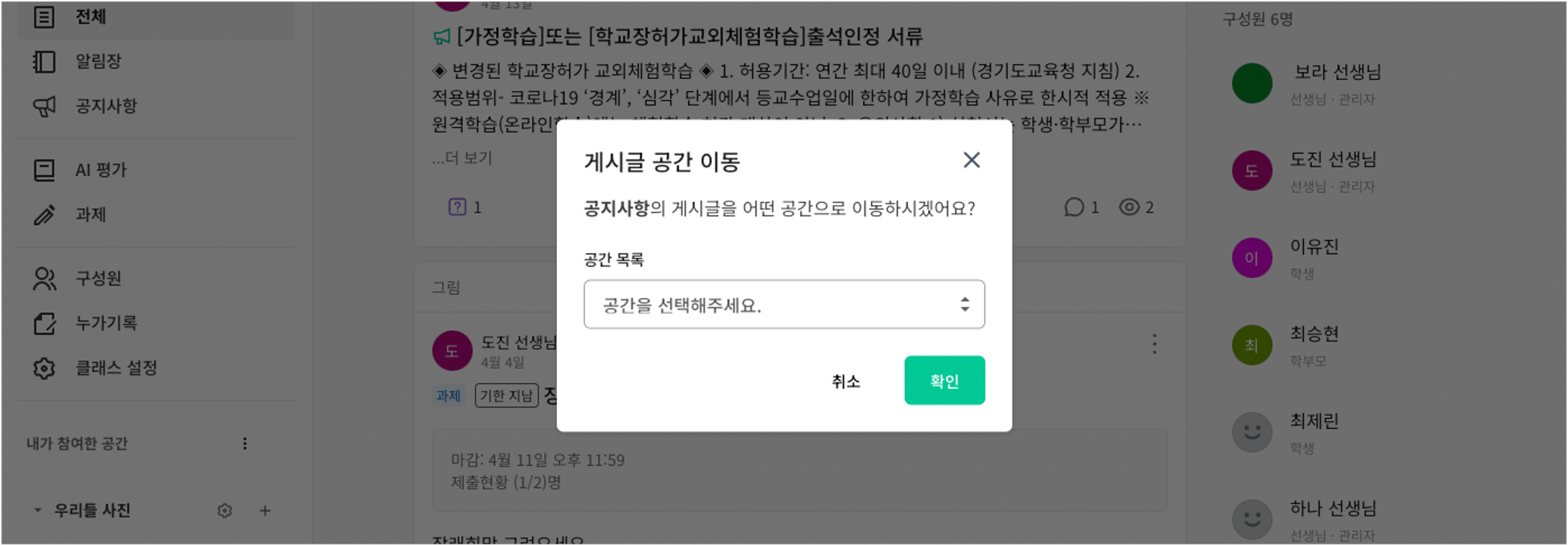Select 이유진 in the member list
1568x545 pixels.
click(1313, 258)
